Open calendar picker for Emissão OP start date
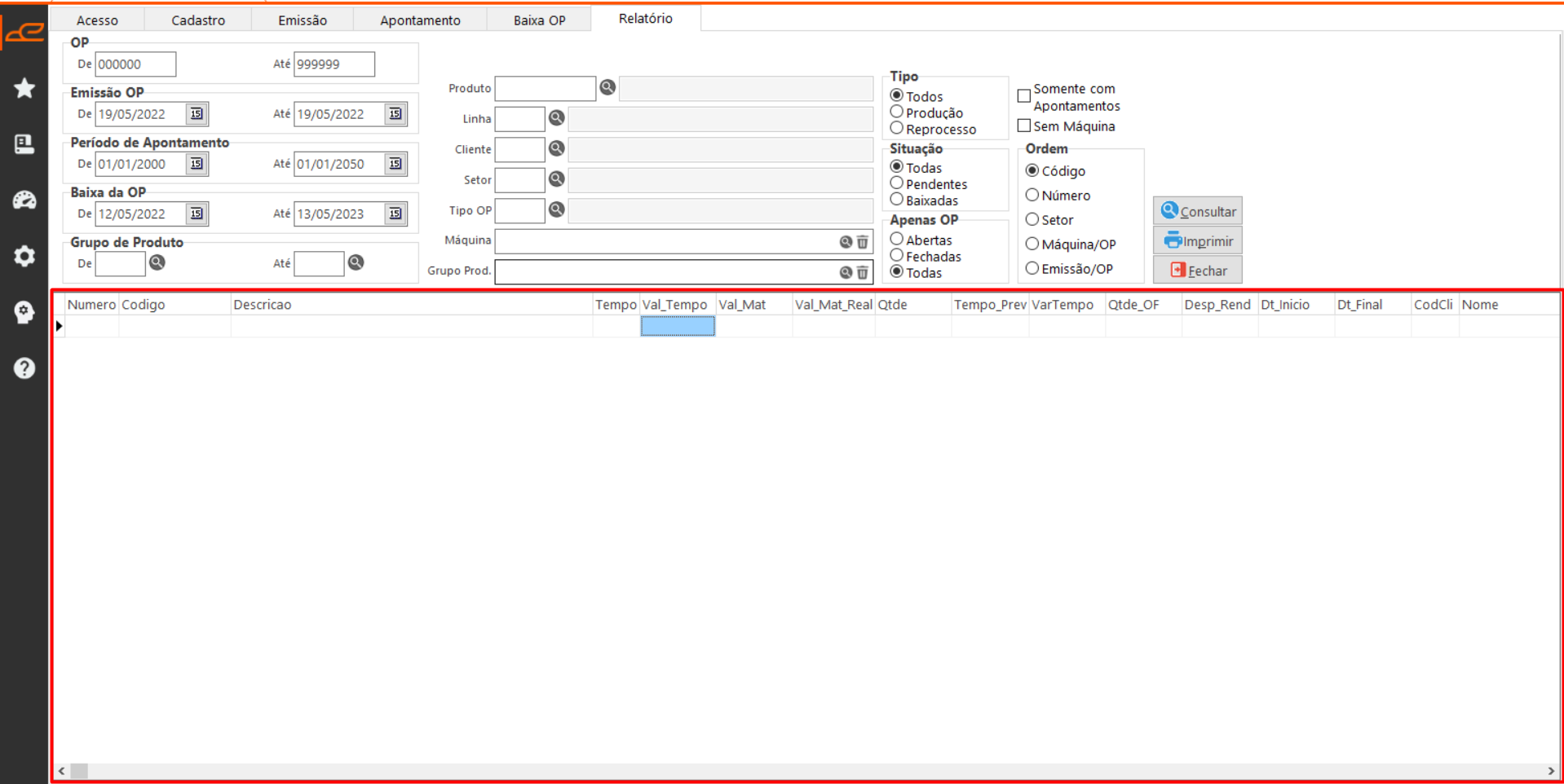Viewport: 1564px width, 784px height. [197, 114]
